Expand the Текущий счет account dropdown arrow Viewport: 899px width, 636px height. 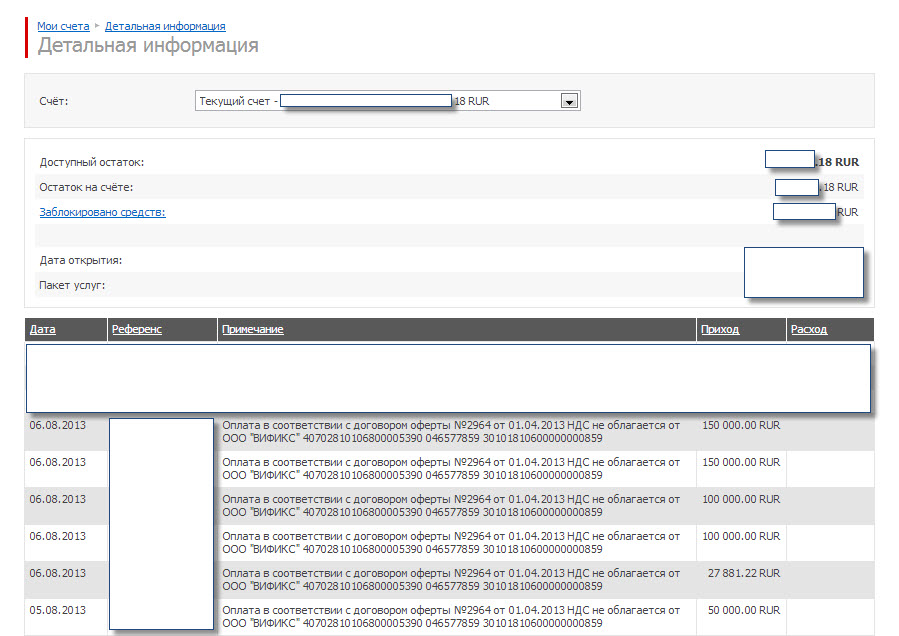click(569, 101)
